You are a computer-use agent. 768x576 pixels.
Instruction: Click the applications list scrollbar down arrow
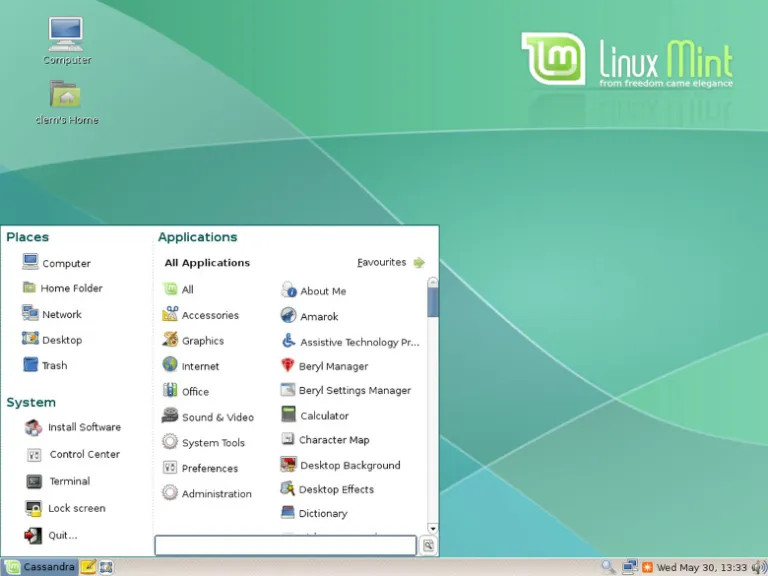pyautogui.click(x=432, y=528)
